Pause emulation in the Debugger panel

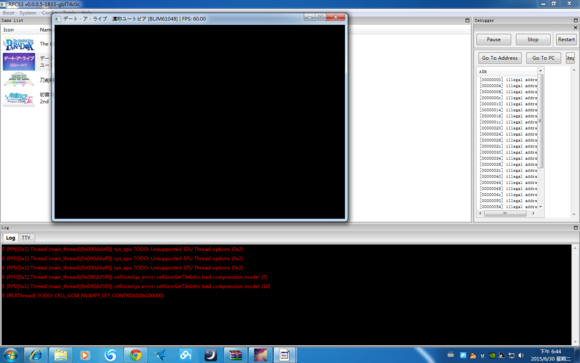(493, 39)
